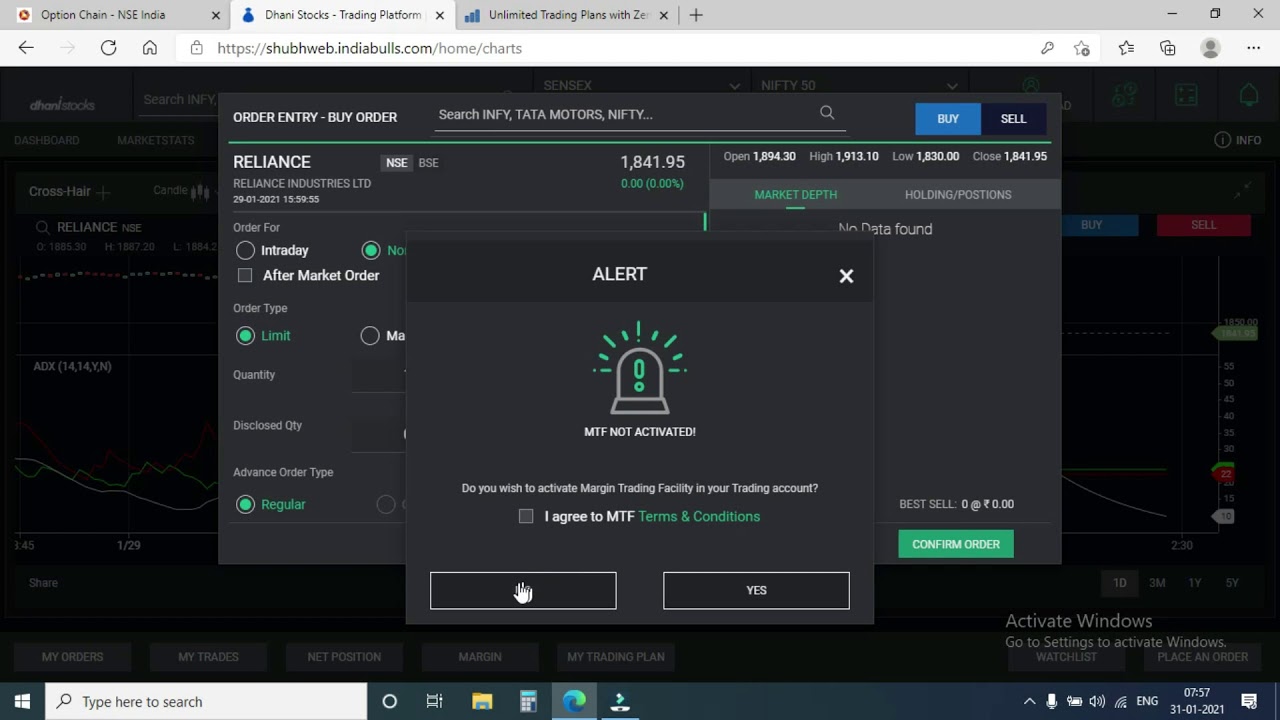The image size is (1280, 720).
Task: Click the dhani stocks logo
Action: [x=63, y=104]
